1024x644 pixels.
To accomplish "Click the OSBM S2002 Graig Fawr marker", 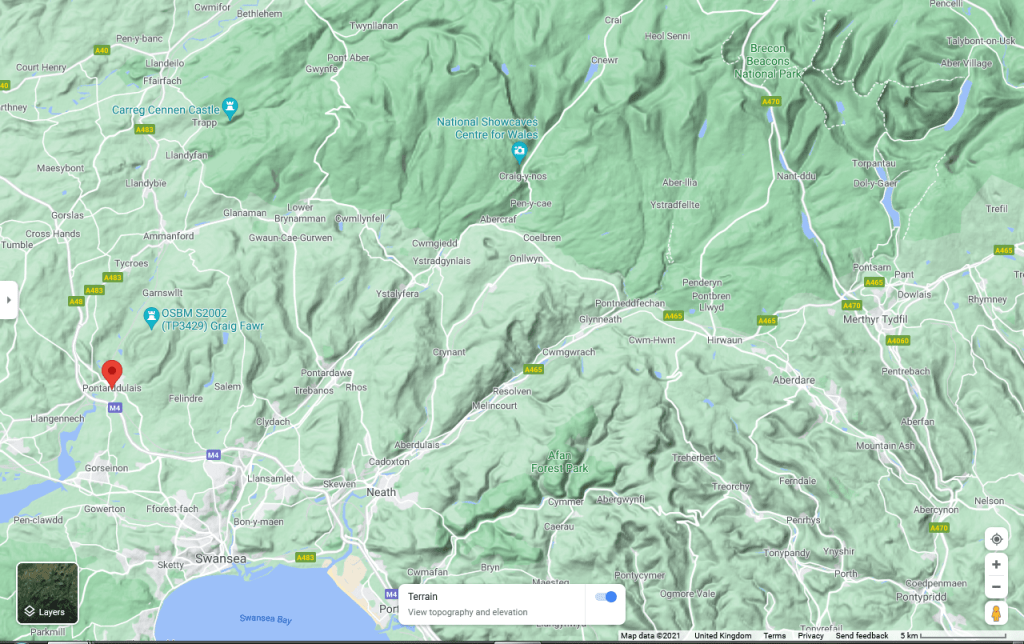I will 150,317.
